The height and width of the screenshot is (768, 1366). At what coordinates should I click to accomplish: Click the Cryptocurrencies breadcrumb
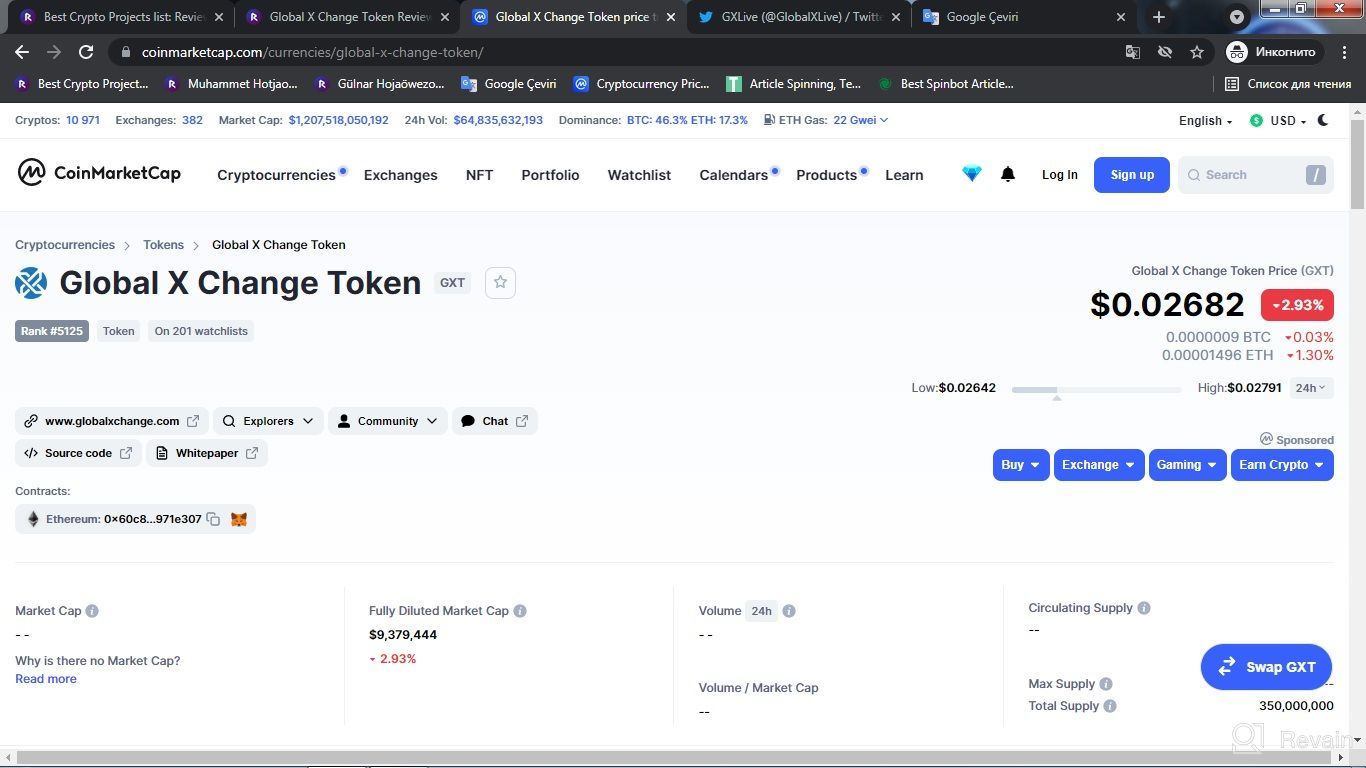[x=65, y=245]
